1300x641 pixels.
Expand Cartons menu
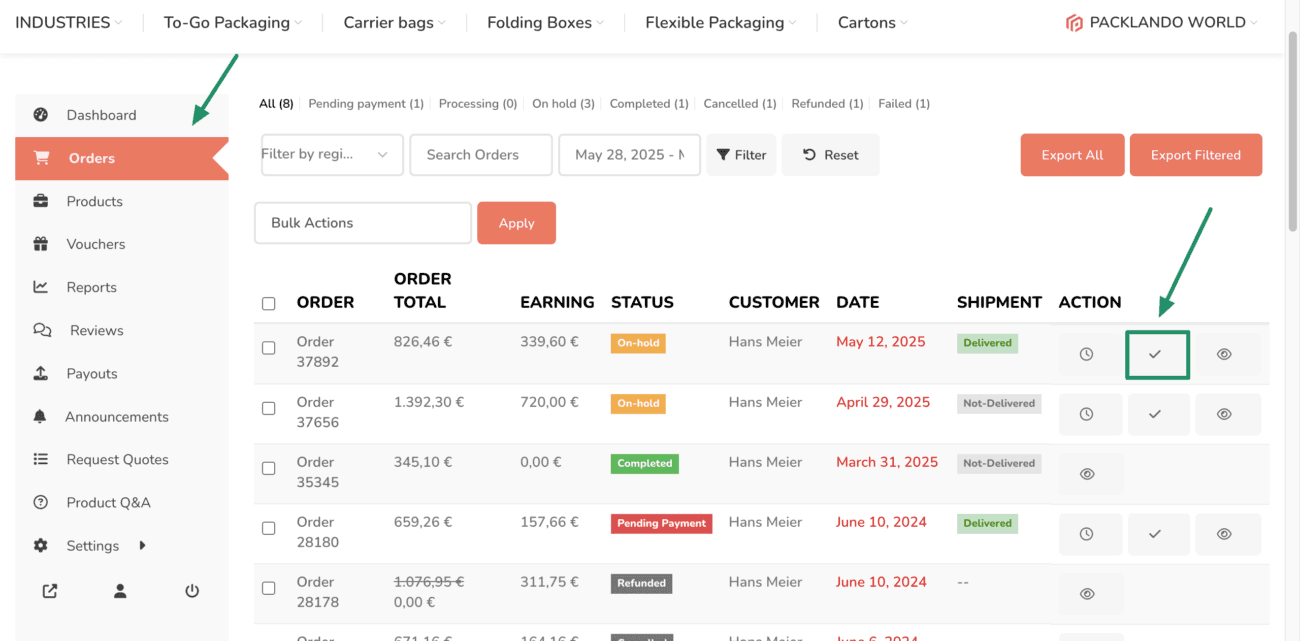(x=873, y=22)
